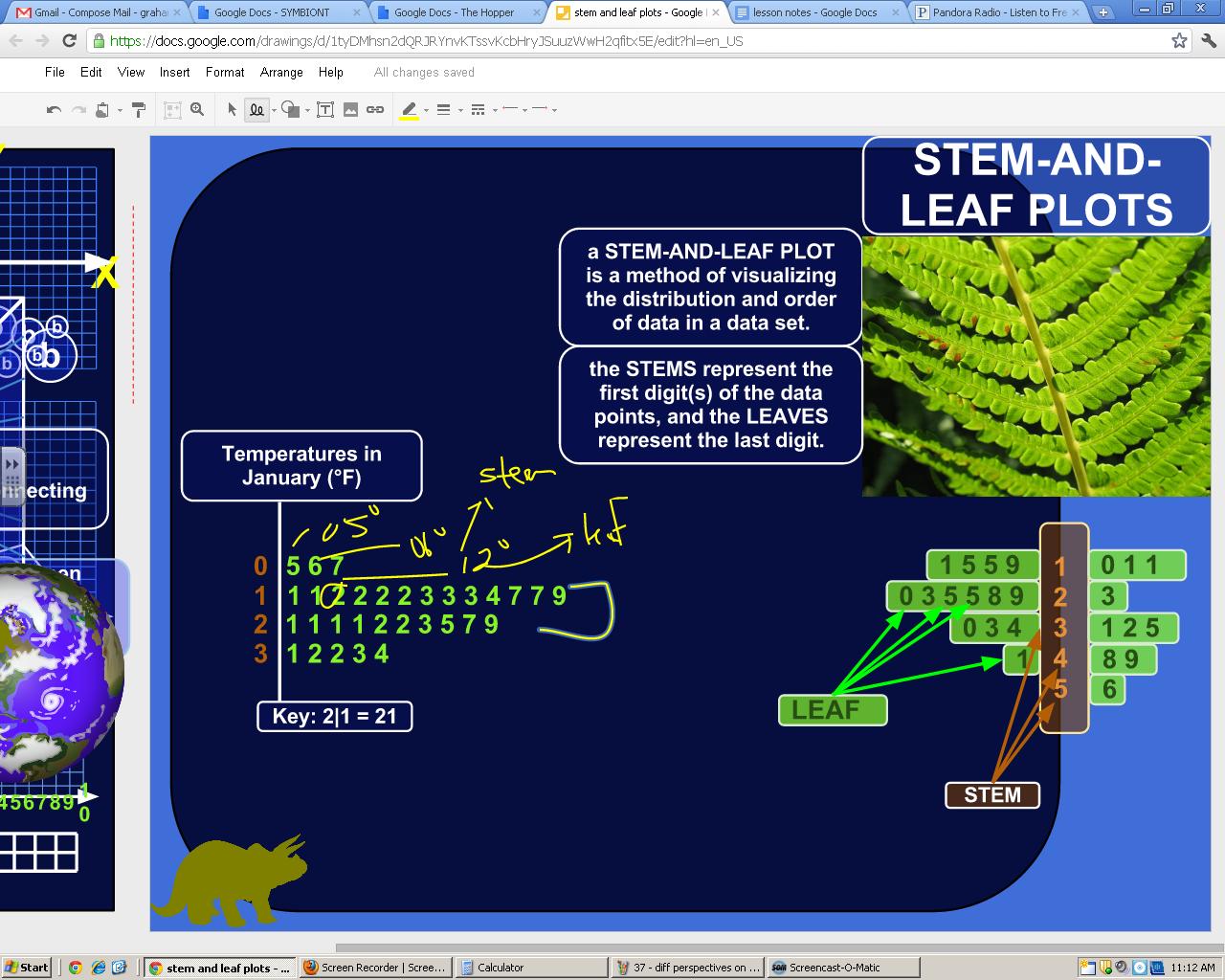Click the browser address bar URL
1225x980 pixels.
(426, 41)
